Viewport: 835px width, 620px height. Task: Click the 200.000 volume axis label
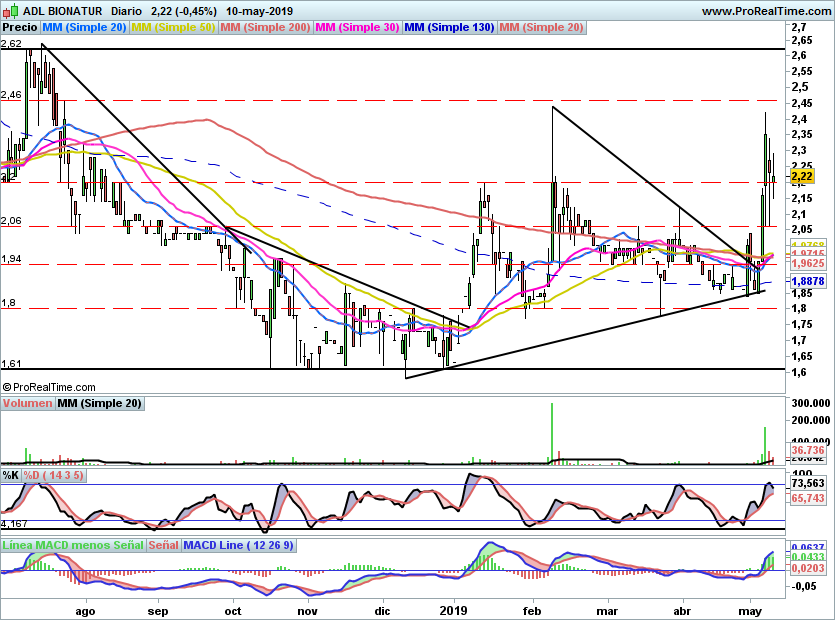[x=811, y=420]
